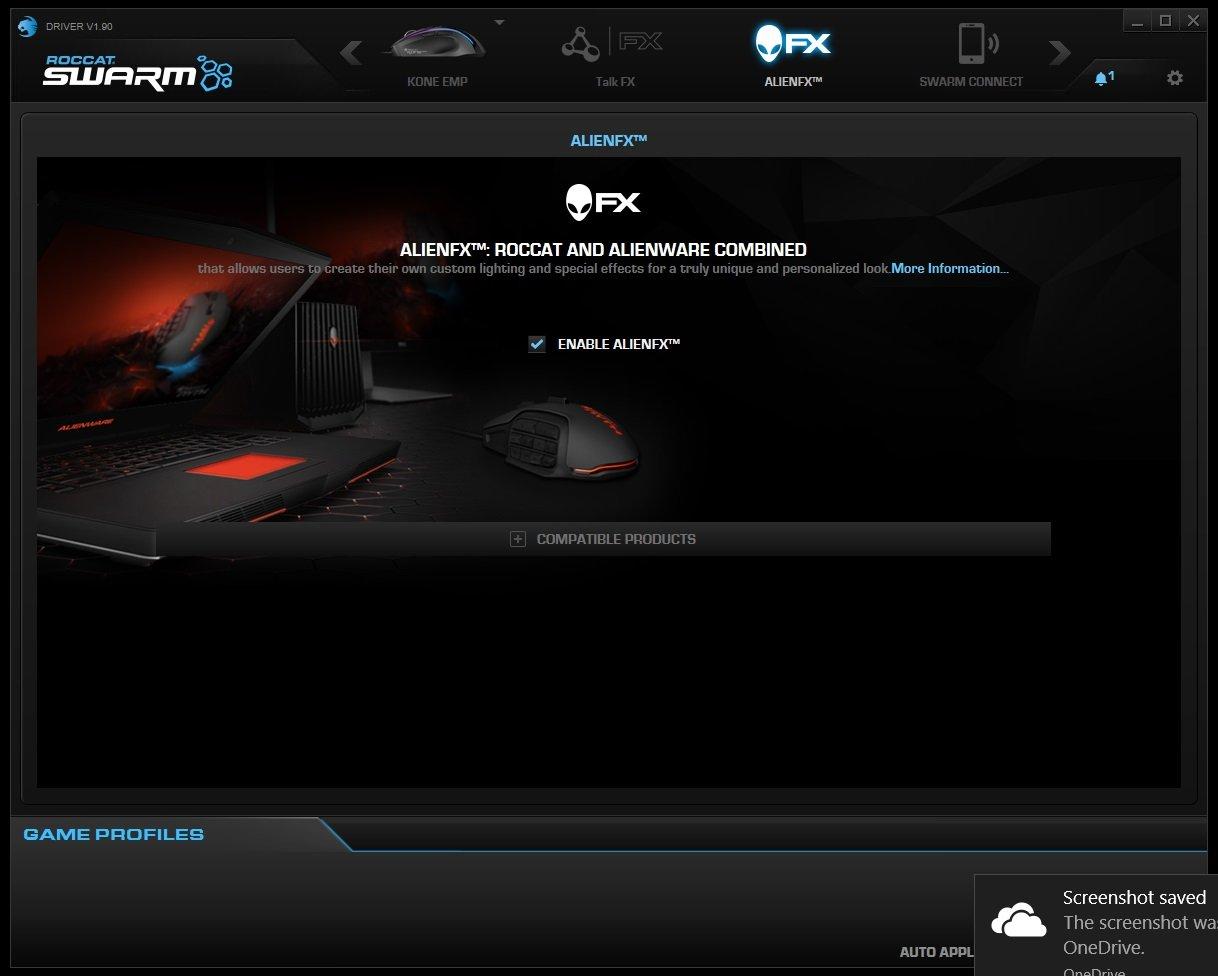This screenshot has height=976, width=1218.
Task: Click the ALIENFX section header text
Action: coord(609,140)
